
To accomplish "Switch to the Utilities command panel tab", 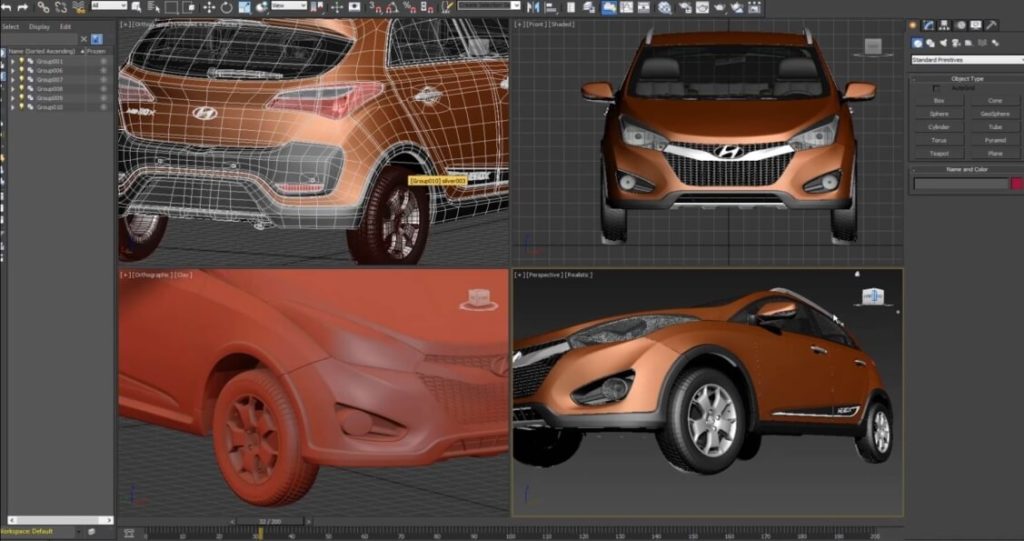I will point(991,25).
